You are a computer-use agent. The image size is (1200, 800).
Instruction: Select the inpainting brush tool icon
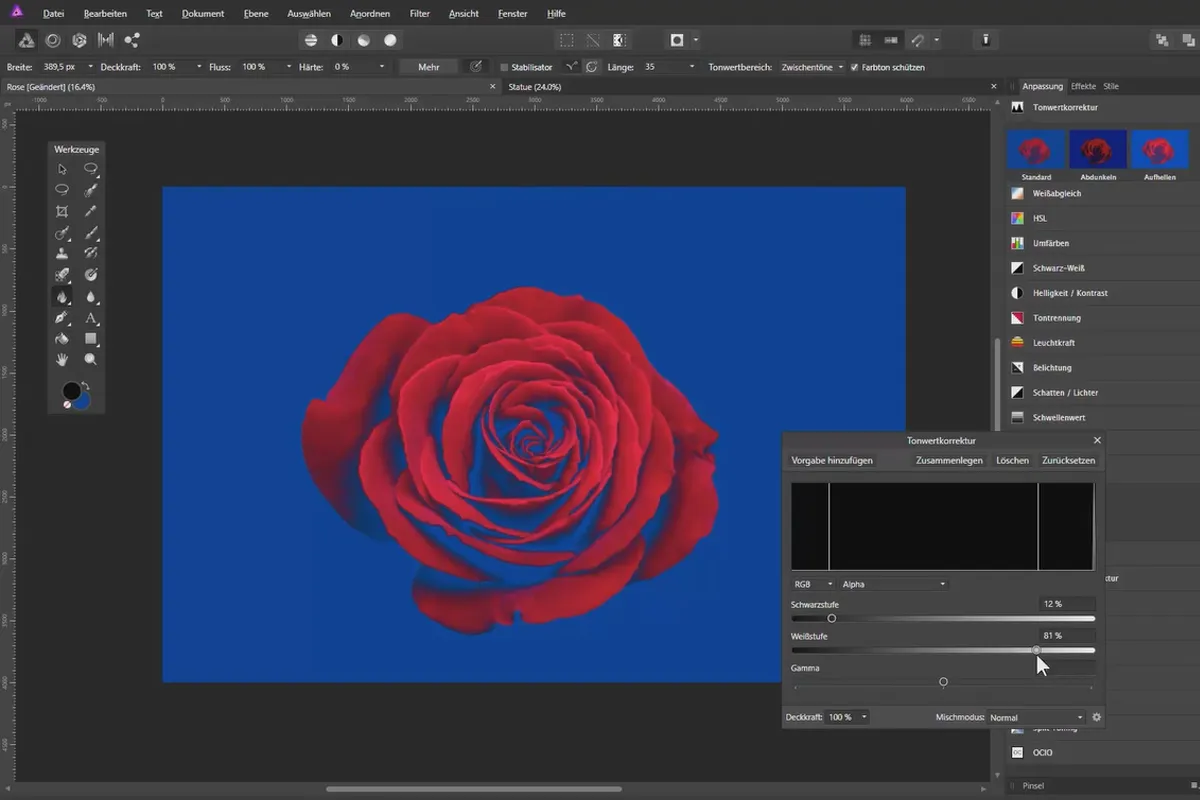click(62, 275)
